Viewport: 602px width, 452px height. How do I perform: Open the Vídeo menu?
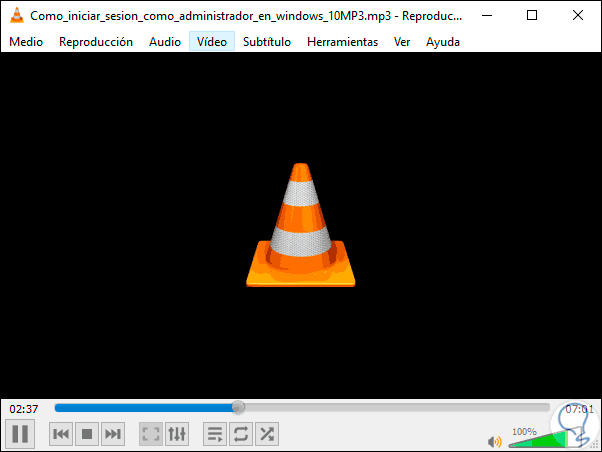point(212,41)
